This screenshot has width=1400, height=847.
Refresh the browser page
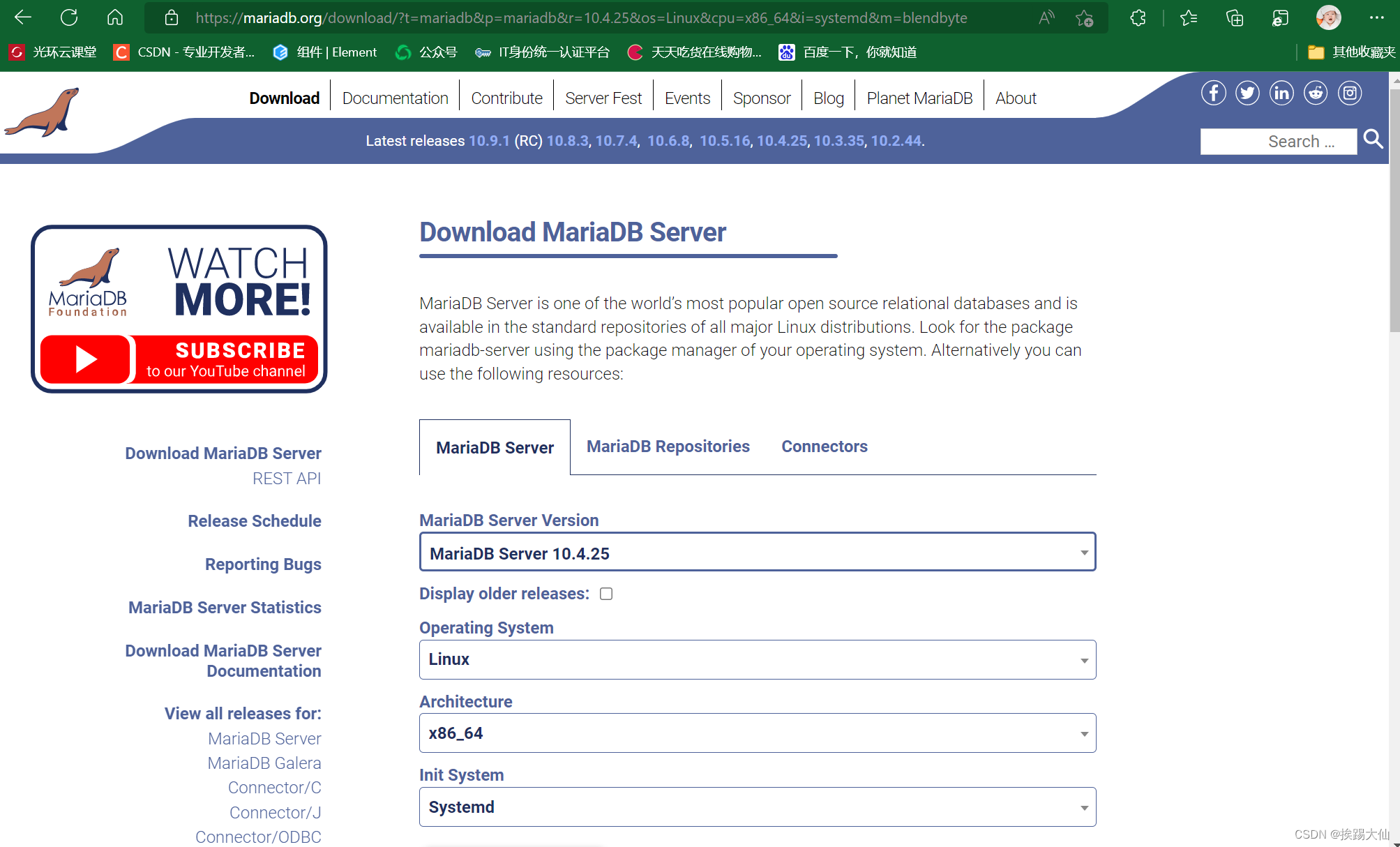tap(69, 17)
